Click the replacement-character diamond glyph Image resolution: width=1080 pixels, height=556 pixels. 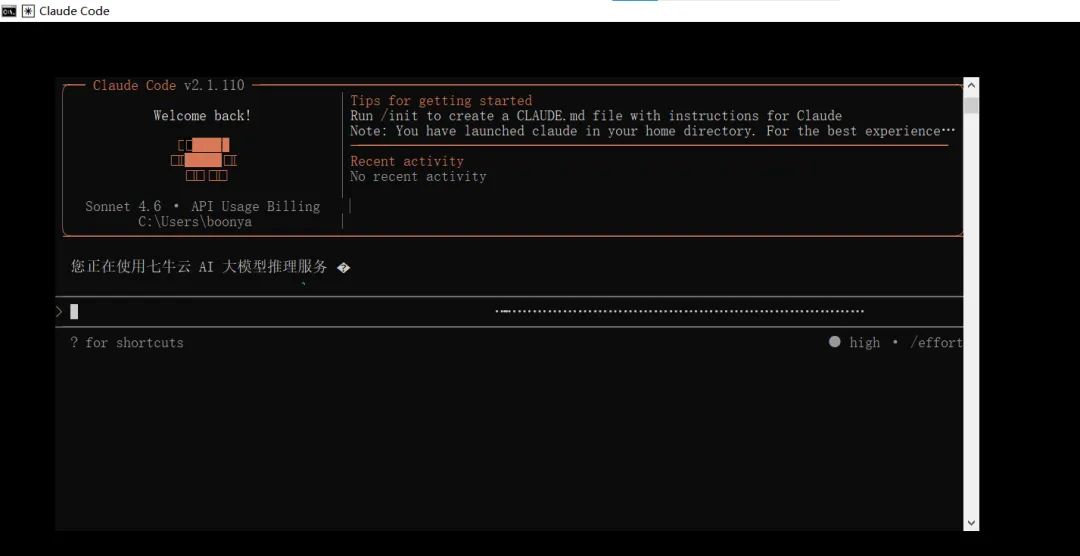click(344, 267)
